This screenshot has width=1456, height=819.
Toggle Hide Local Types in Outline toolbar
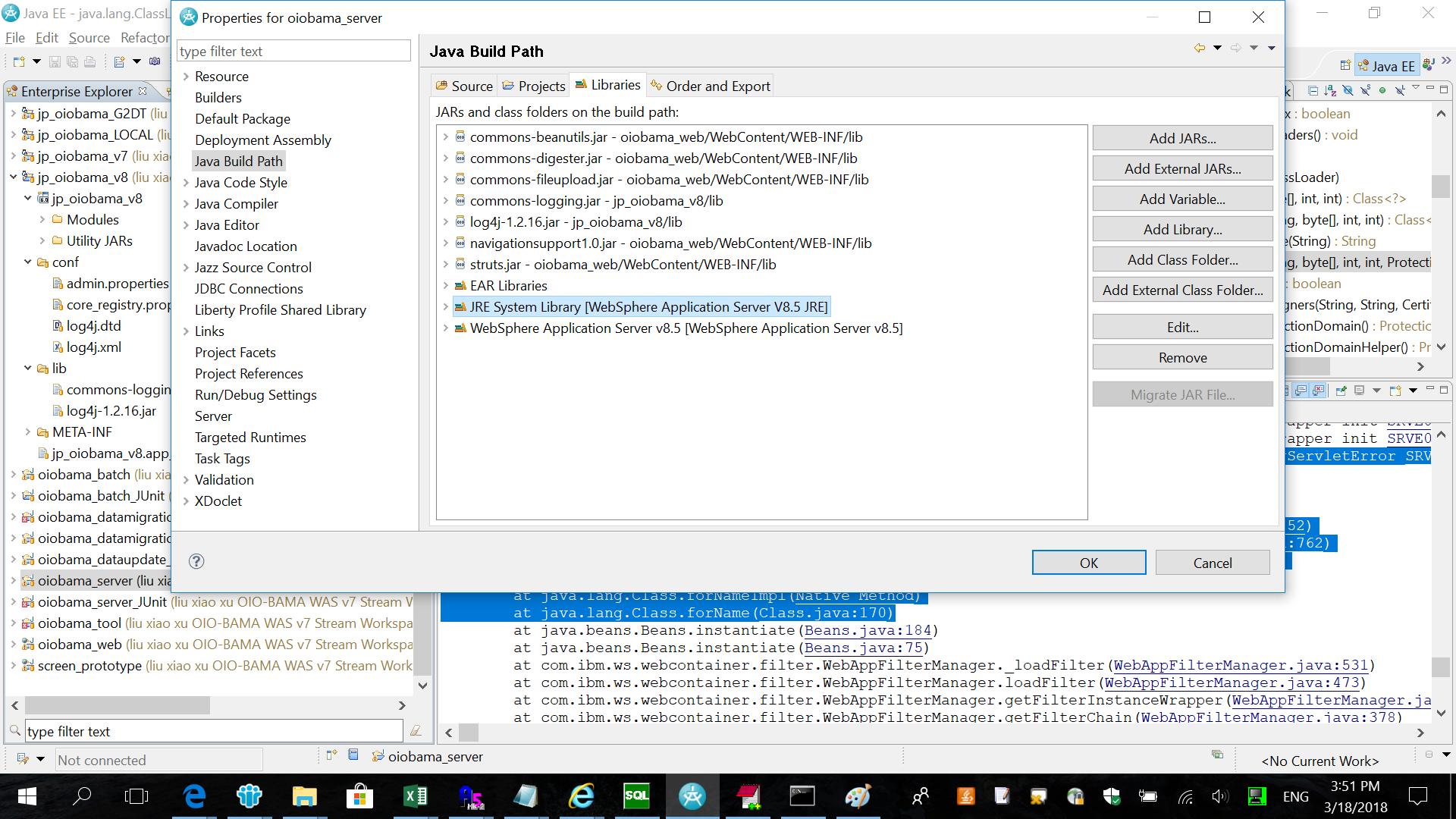click(1400, 90)
